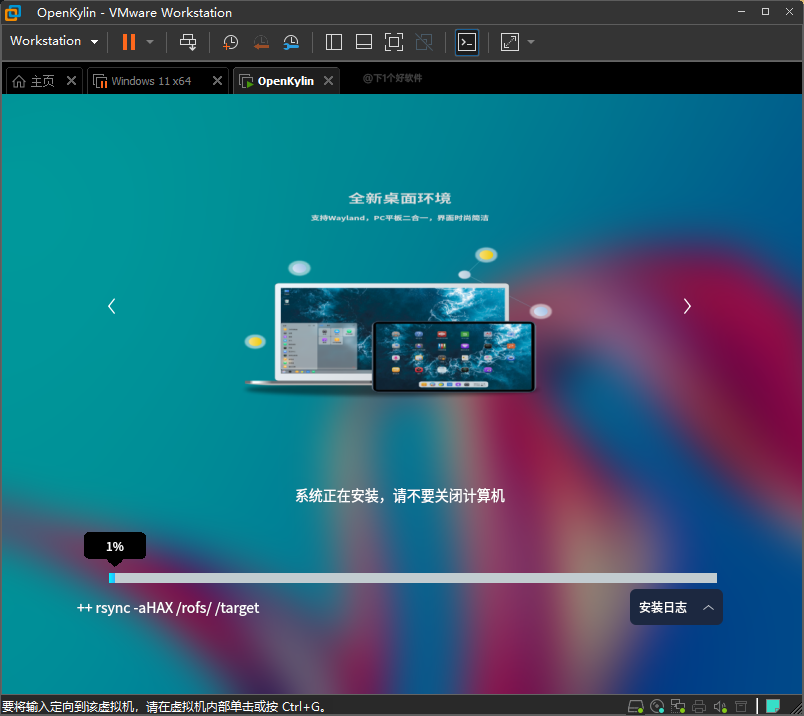The image size is (804, 716).
Task: Click the 1% progress tooltip
Action: (115, 547)
